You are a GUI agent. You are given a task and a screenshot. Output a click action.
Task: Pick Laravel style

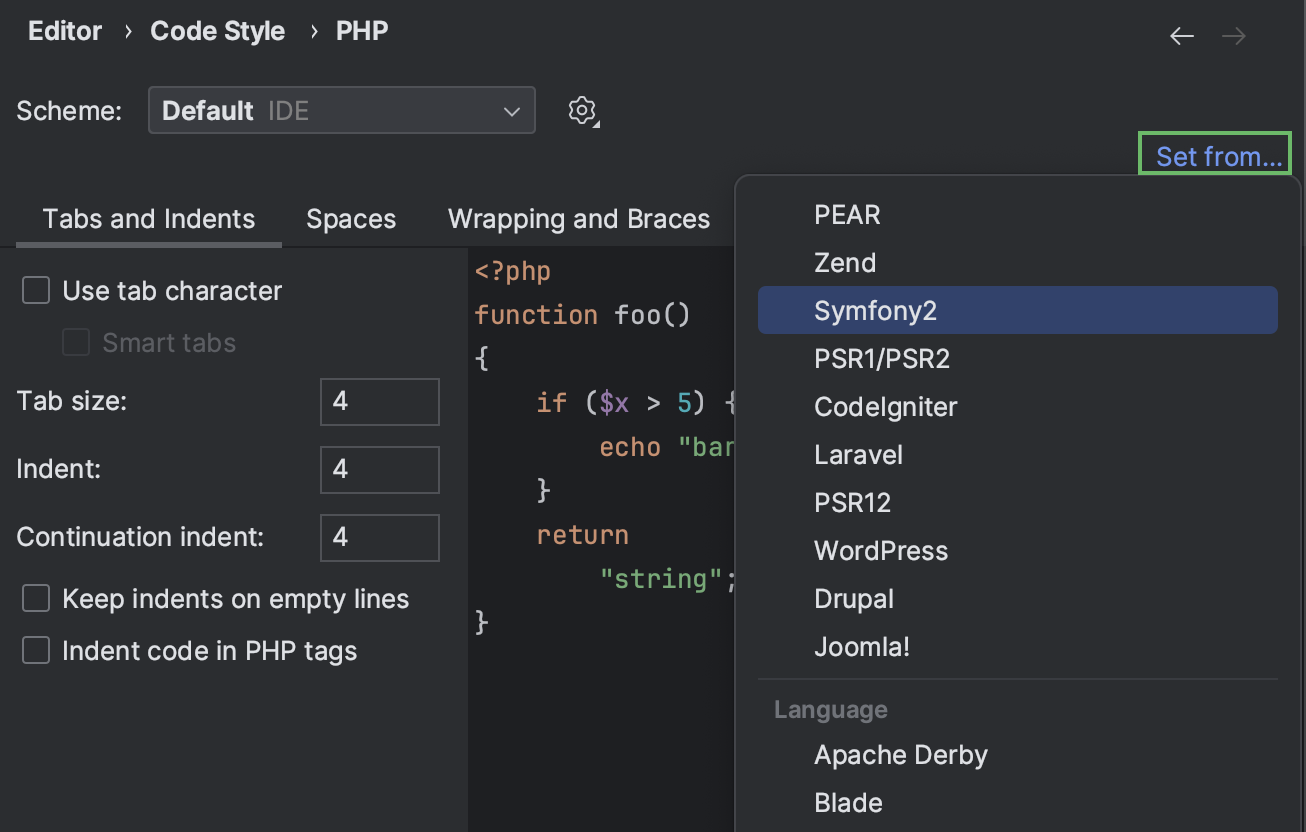1018,455
